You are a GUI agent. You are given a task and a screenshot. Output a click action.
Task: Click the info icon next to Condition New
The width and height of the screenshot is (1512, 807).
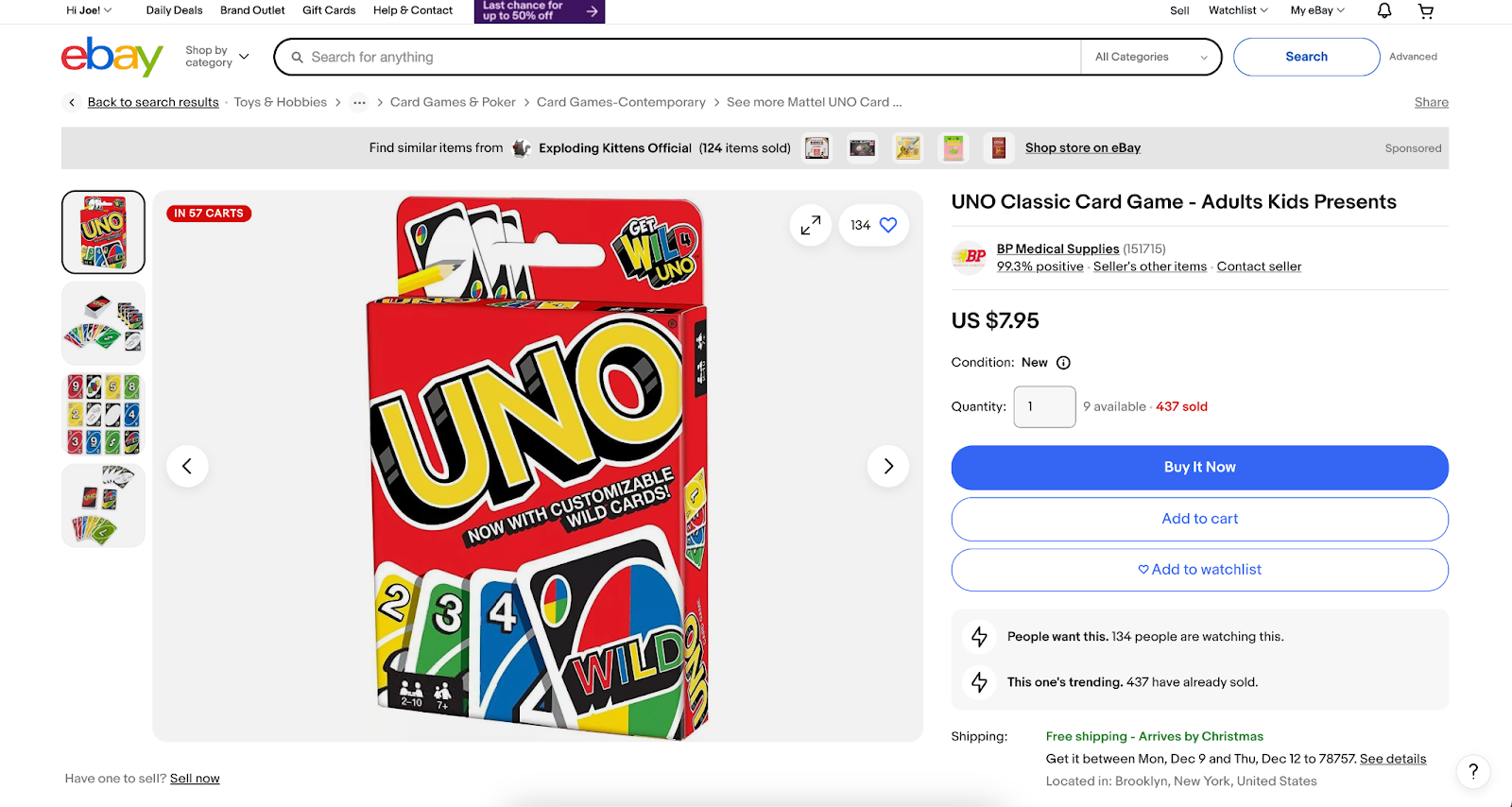pos(1063,362)
